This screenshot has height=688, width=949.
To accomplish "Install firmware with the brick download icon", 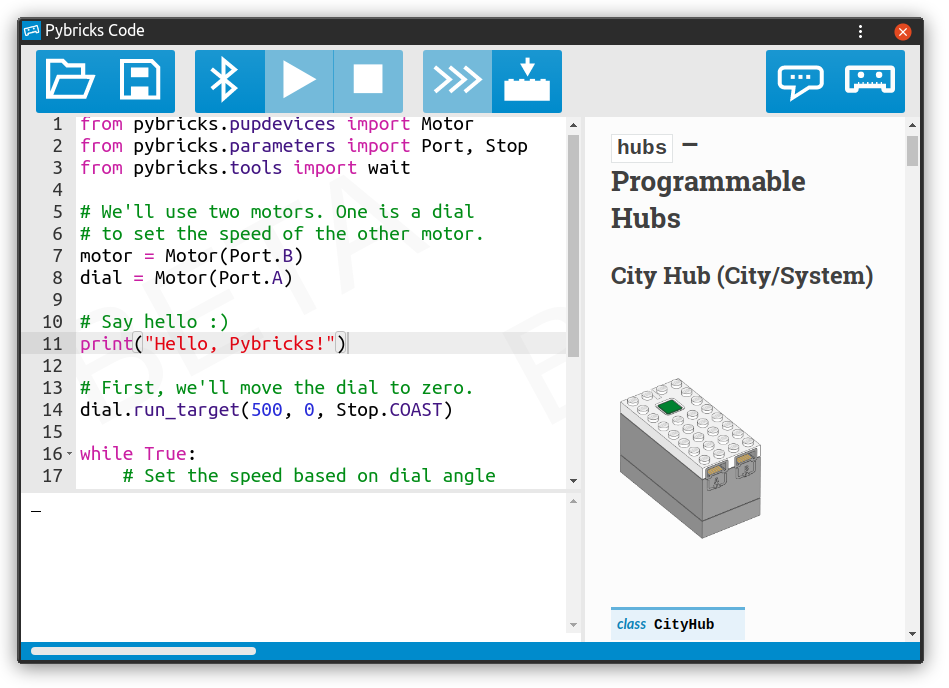I will 527,81.
